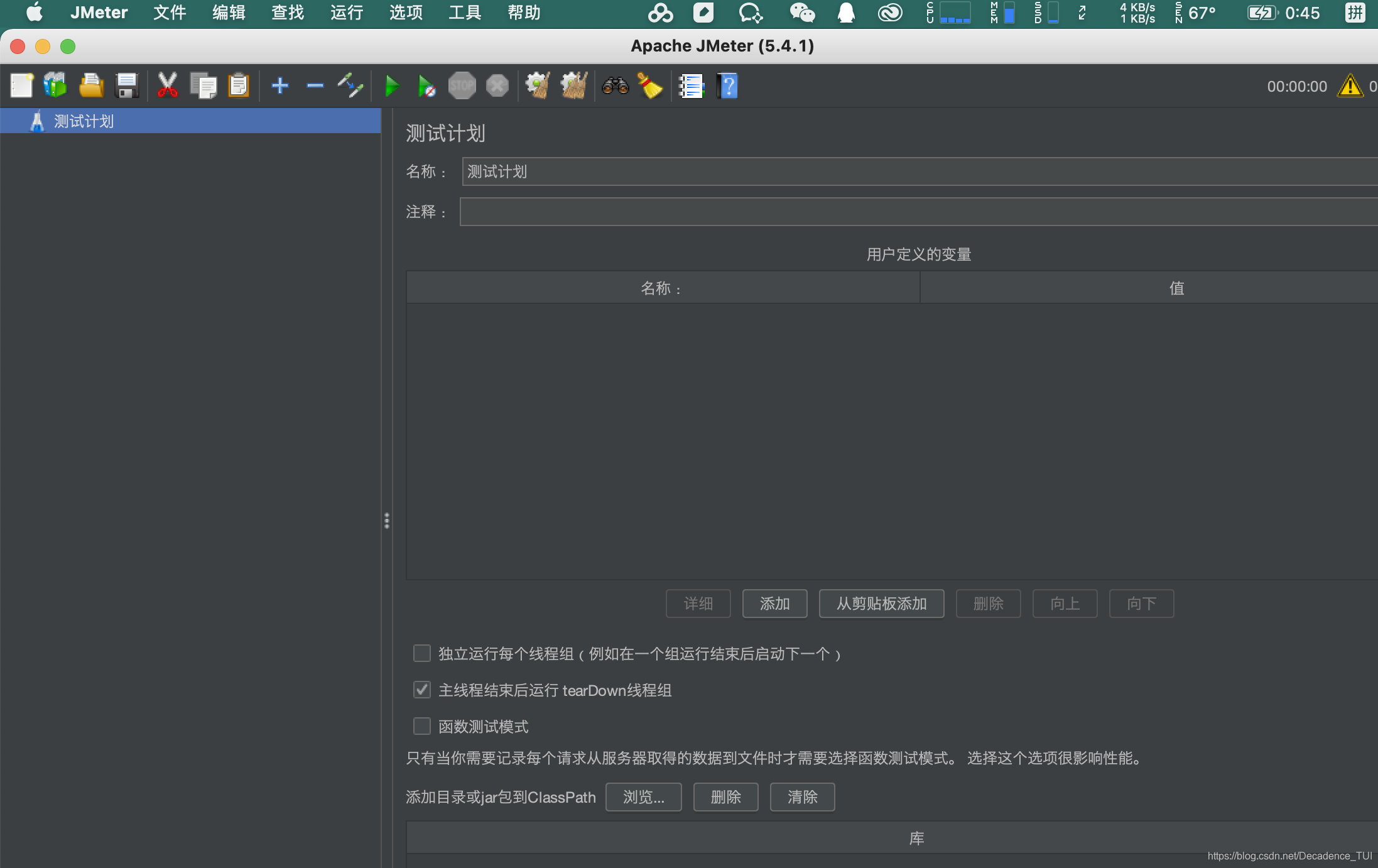The height and width of the screenshot is (868, 1378).
Task: Open the Help question mark icon
Action: (x=727, y=86)
